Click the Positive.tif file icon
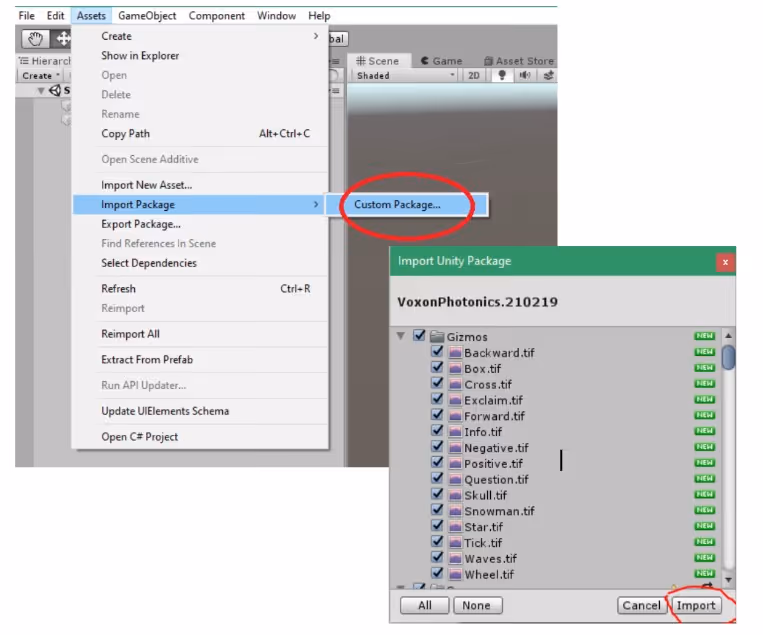The width and height of the screenshot is (763, 635). pos(455,463)
